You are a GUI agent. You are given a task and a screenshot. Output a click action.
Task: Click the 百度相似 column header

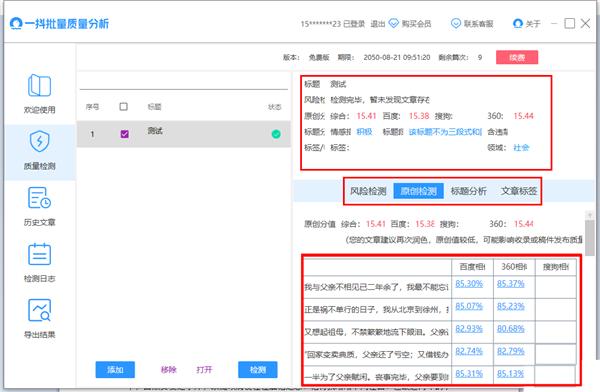pyautogui.click(x=472, y=267)
